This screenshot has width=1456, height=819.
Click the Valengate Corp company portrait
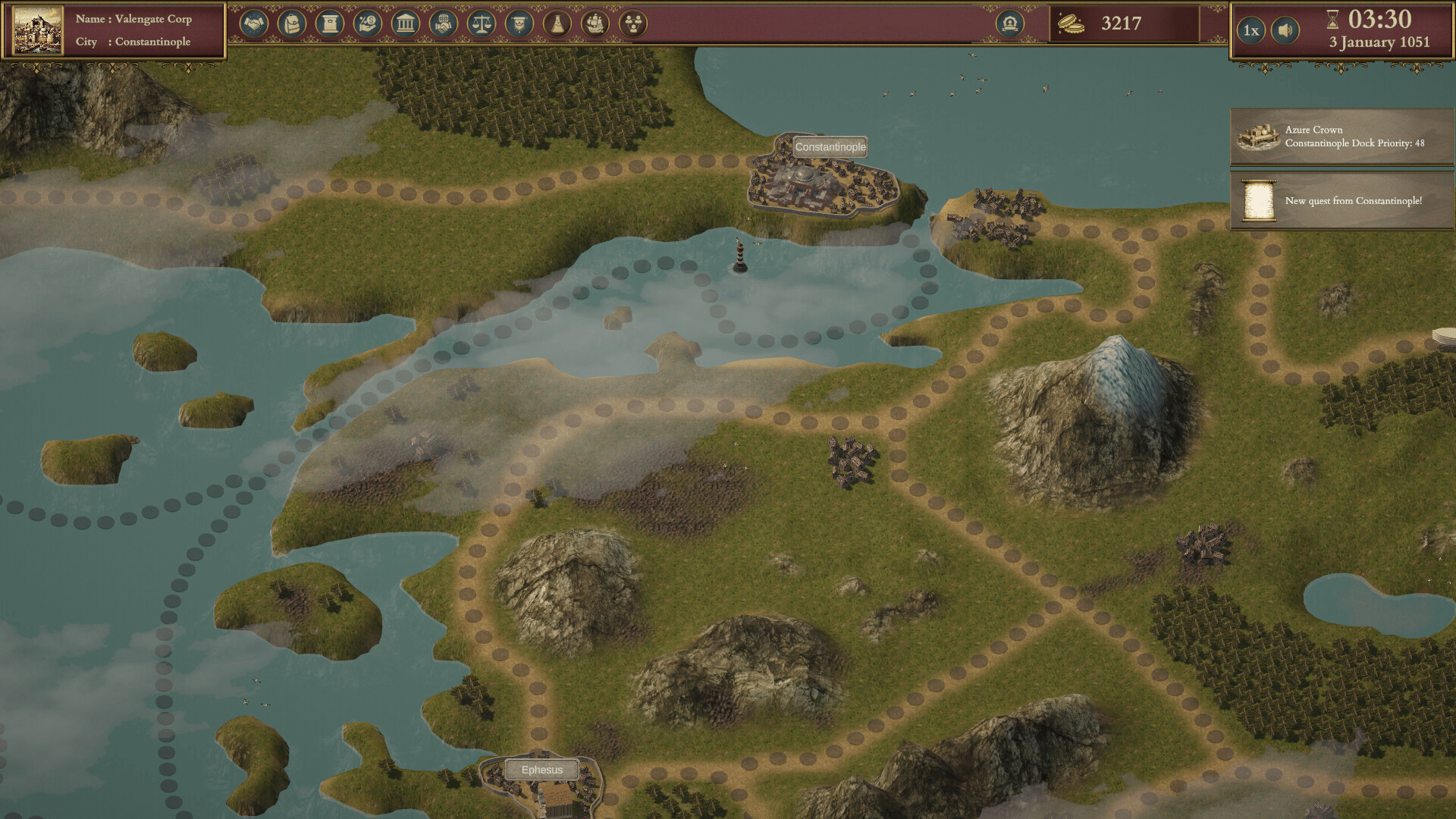coord(38,30)
